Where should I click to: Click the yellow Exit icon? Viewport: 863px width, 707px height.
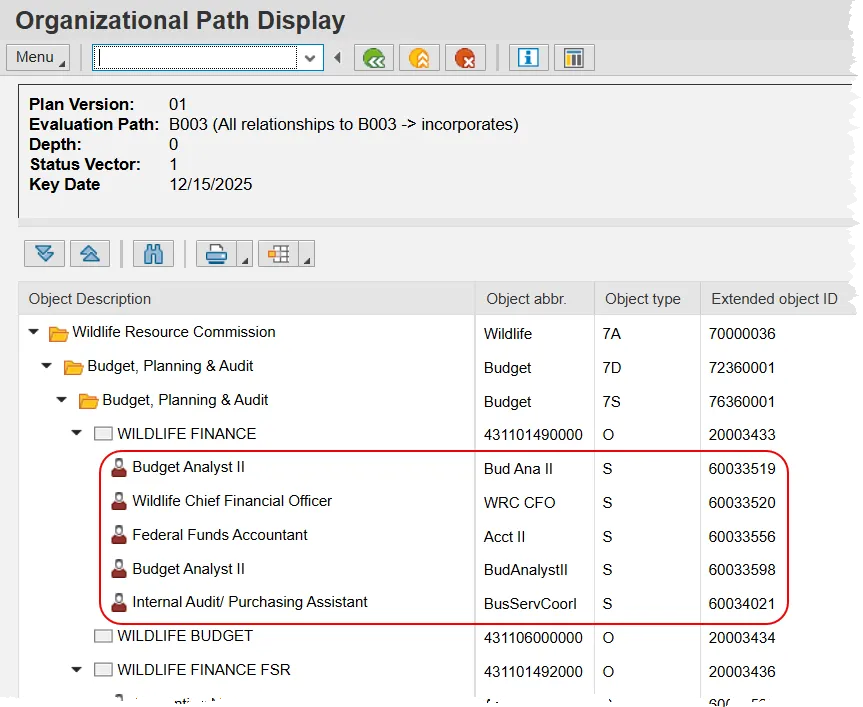pyautogui.click(x=419, y=58)
